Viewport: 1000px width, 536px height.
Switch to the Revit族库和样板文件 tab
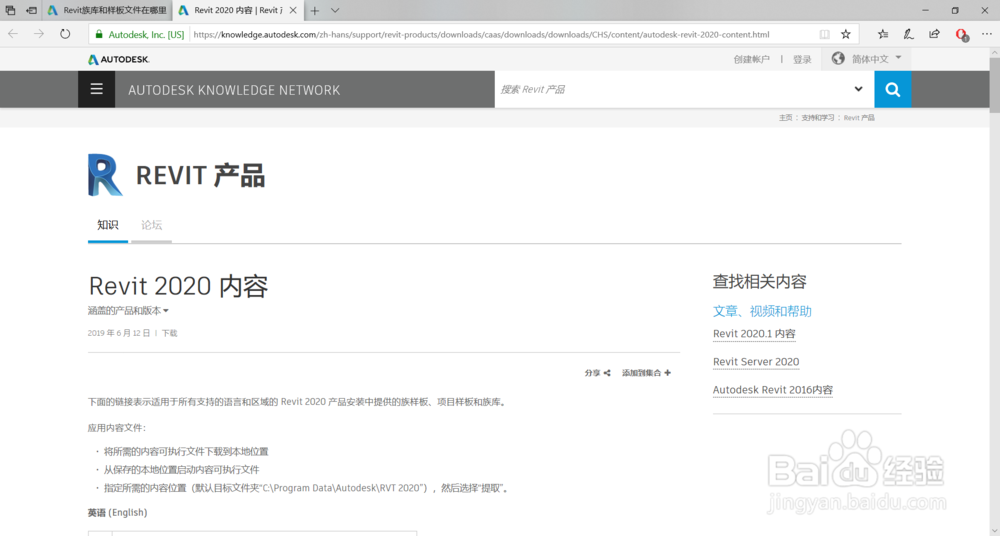[108, 10]
